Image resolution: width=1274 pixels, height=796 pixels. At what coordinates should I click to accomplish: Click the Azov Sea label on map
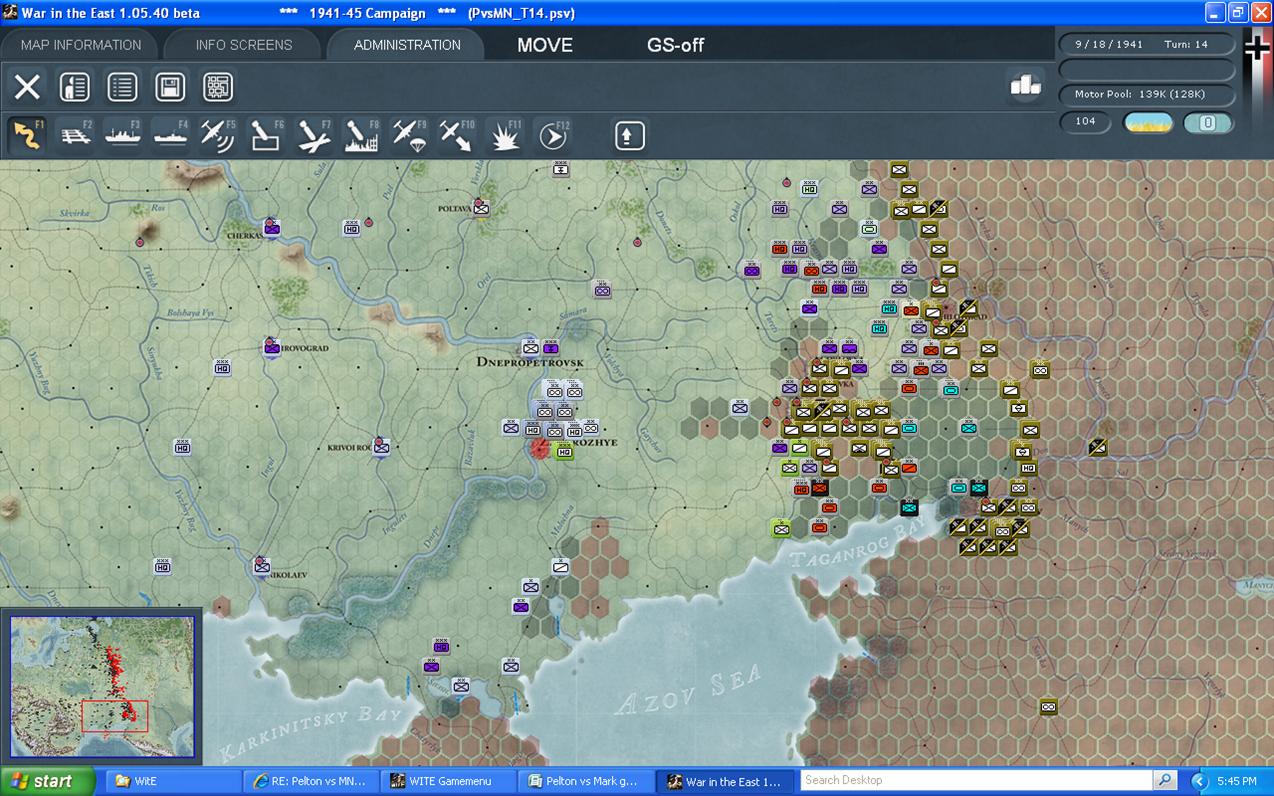point(689,689)
